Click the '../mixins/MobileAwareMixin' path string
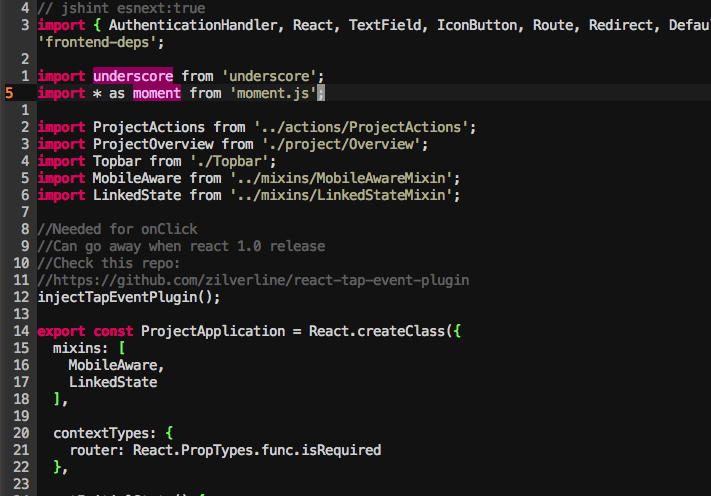This screenshot has width=711, height=496. [x=341, y=178]
